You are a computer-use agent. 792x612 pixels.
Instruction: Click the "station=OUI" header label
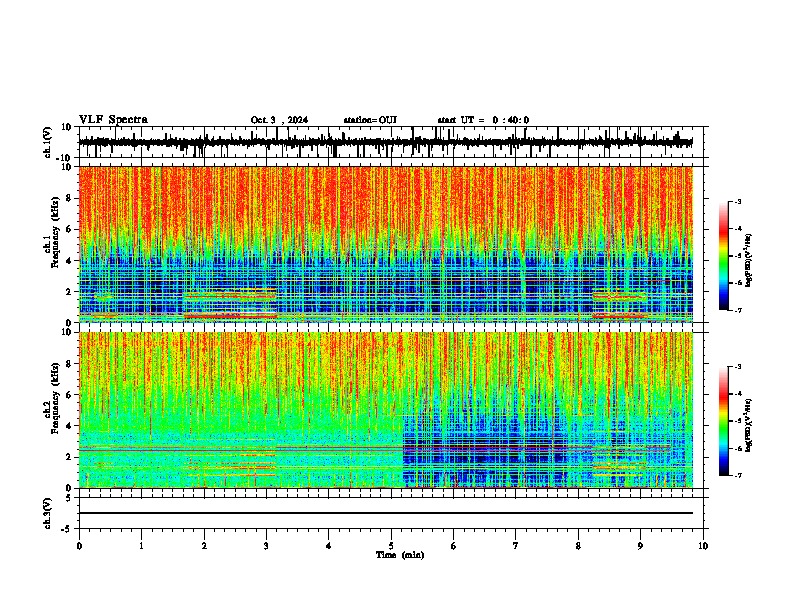point(370,120)
